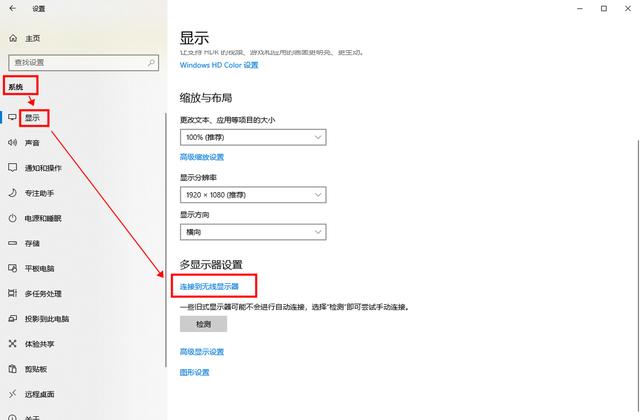The height and width of the screenshot is (420, 640).
Task: Open the 1920 × 1080 resolution dropdown
Action: point(253,194)
